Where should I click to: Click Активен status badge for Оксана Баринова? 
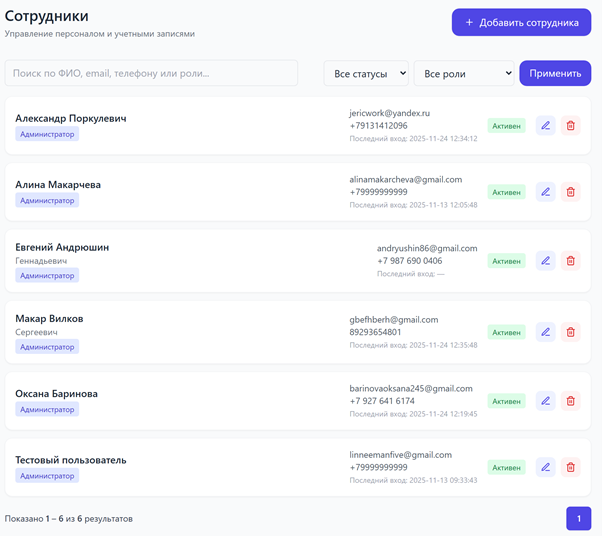tap(506, 401)
